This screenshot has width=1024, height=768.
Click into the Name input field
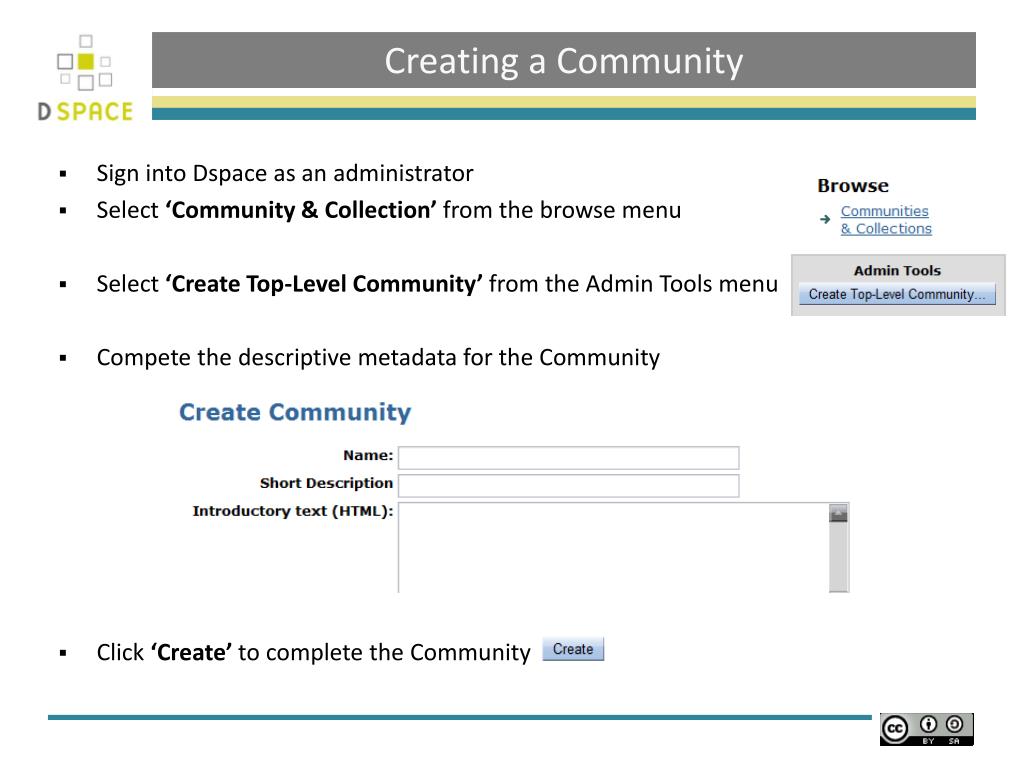[x=568, y=457]
